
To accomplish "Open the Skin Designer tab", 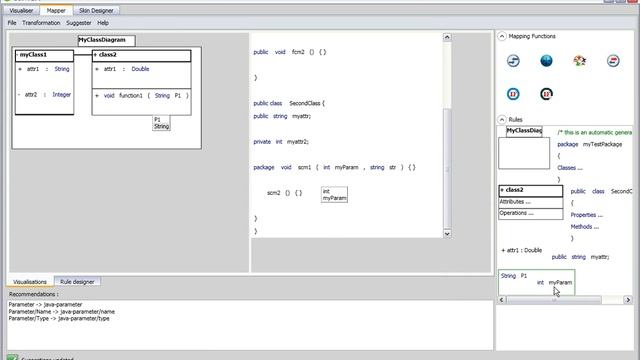I will (x=96, y=11).
